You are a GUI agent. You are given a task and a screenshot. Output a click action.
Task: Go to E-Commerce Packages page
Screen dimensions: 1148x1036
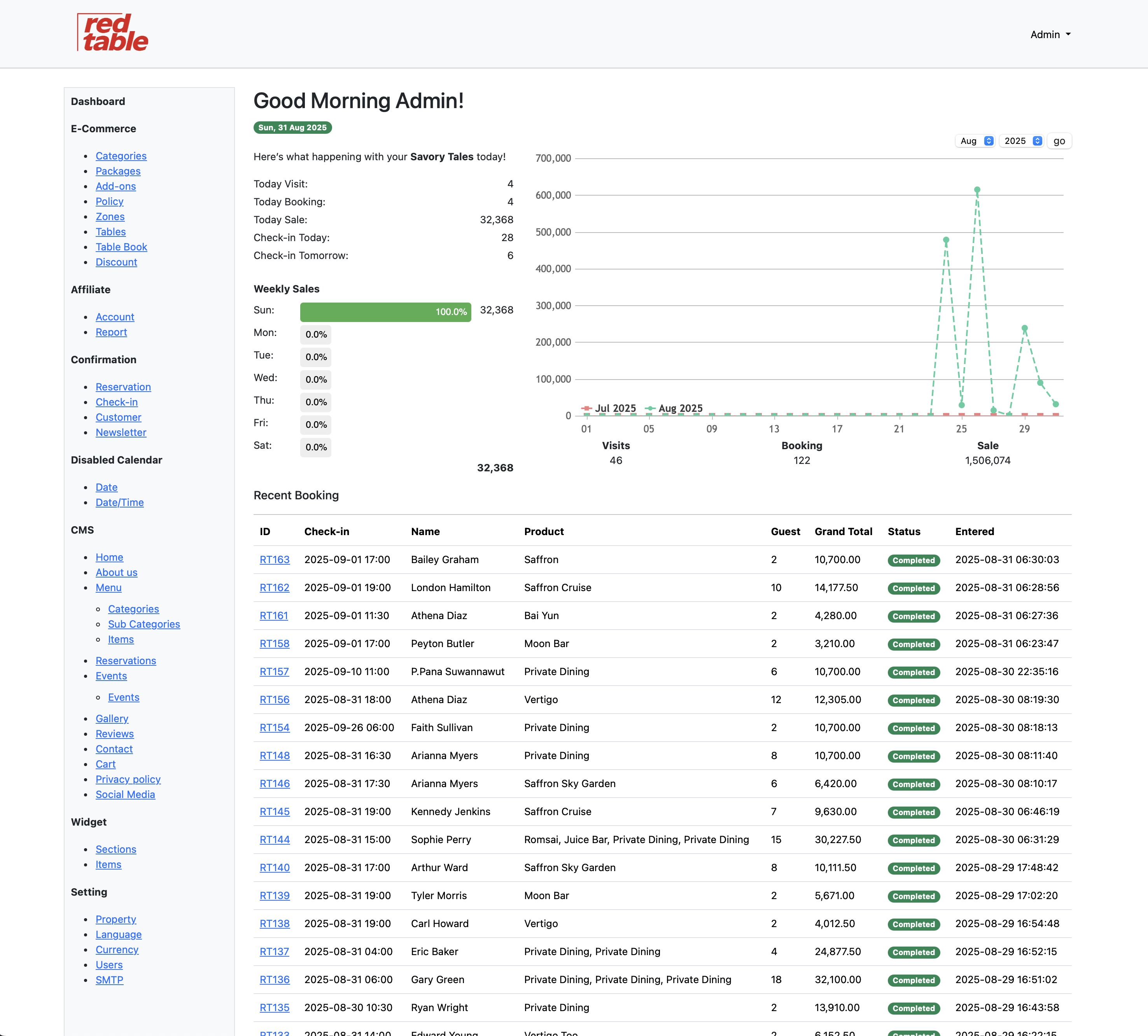(118, 171)
